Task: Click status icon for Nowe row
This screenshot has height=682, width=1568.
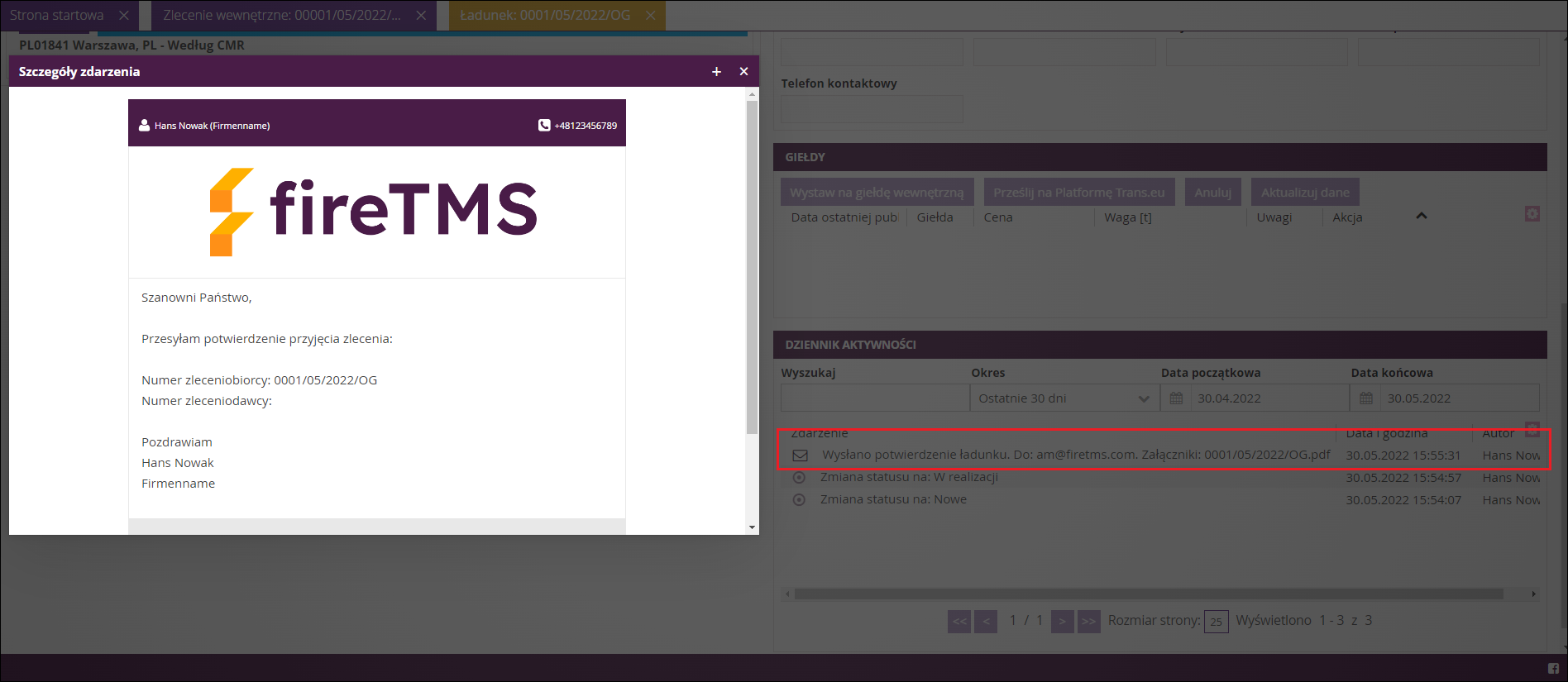Action: 799,500
